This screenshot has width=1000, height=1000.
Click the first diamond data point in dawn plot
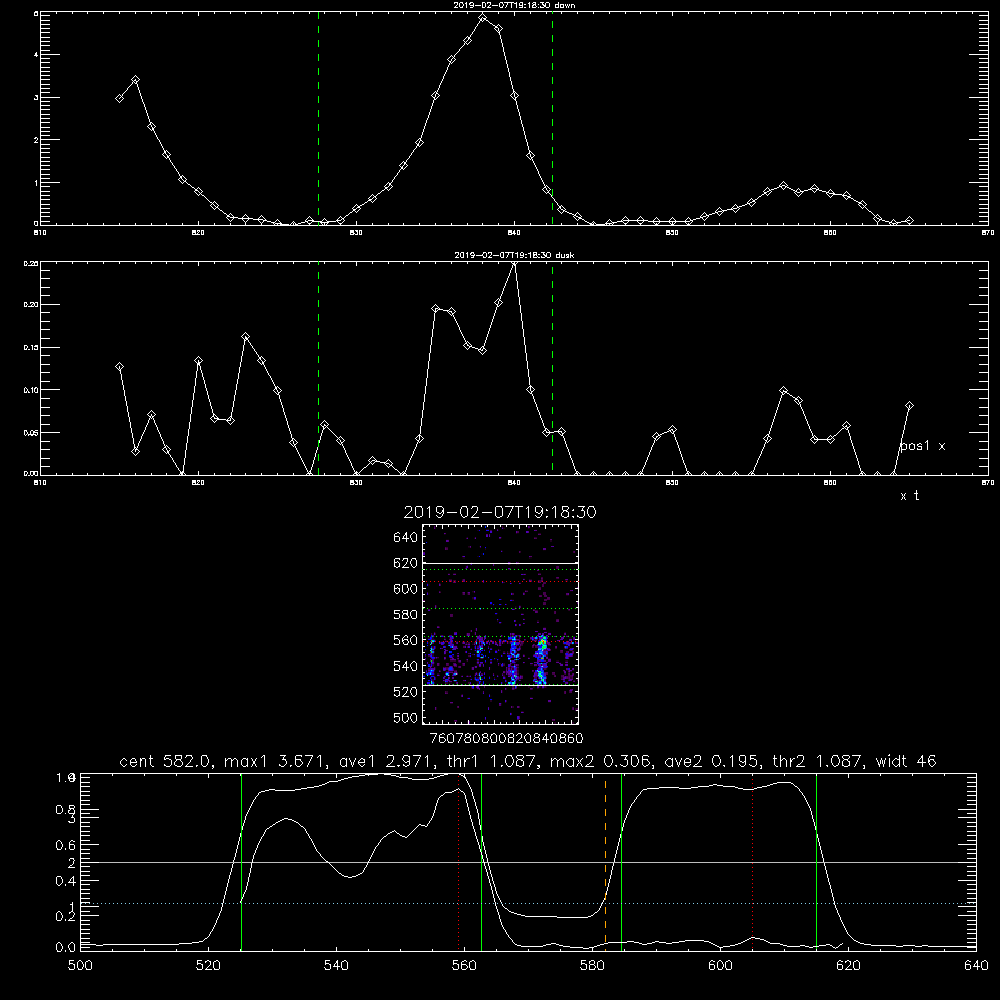(x=119, y=98)
